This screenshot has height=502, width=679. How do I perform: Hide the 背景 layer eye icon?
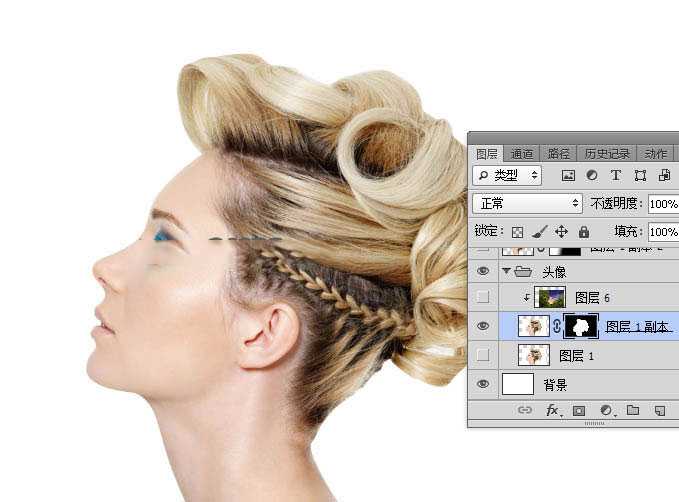(484, 384)
